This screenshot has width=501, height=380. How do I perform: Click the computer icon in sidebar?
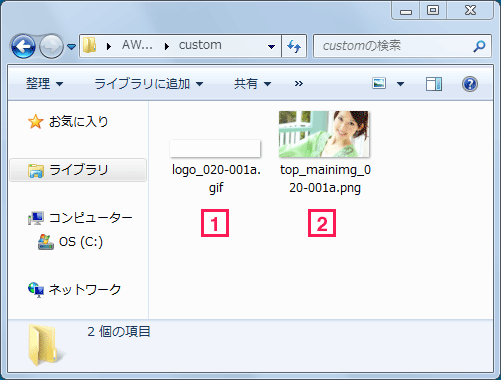pos(35,218)
